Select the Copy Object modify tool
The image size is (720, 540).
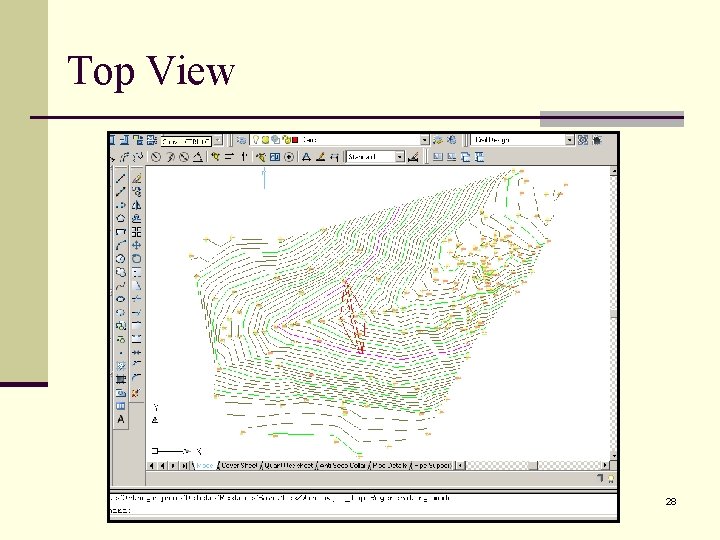click(x=136, y=191)
